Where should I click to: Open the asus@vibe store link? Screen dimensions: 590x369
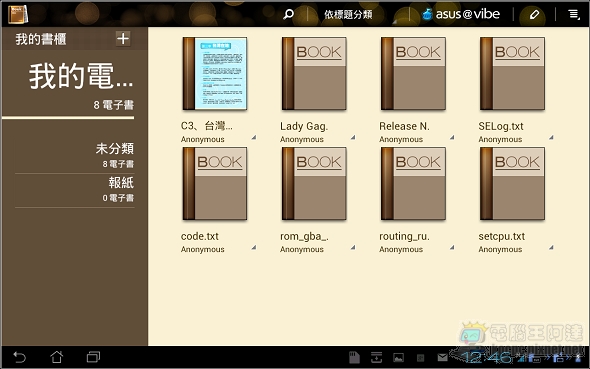(461, 14)
